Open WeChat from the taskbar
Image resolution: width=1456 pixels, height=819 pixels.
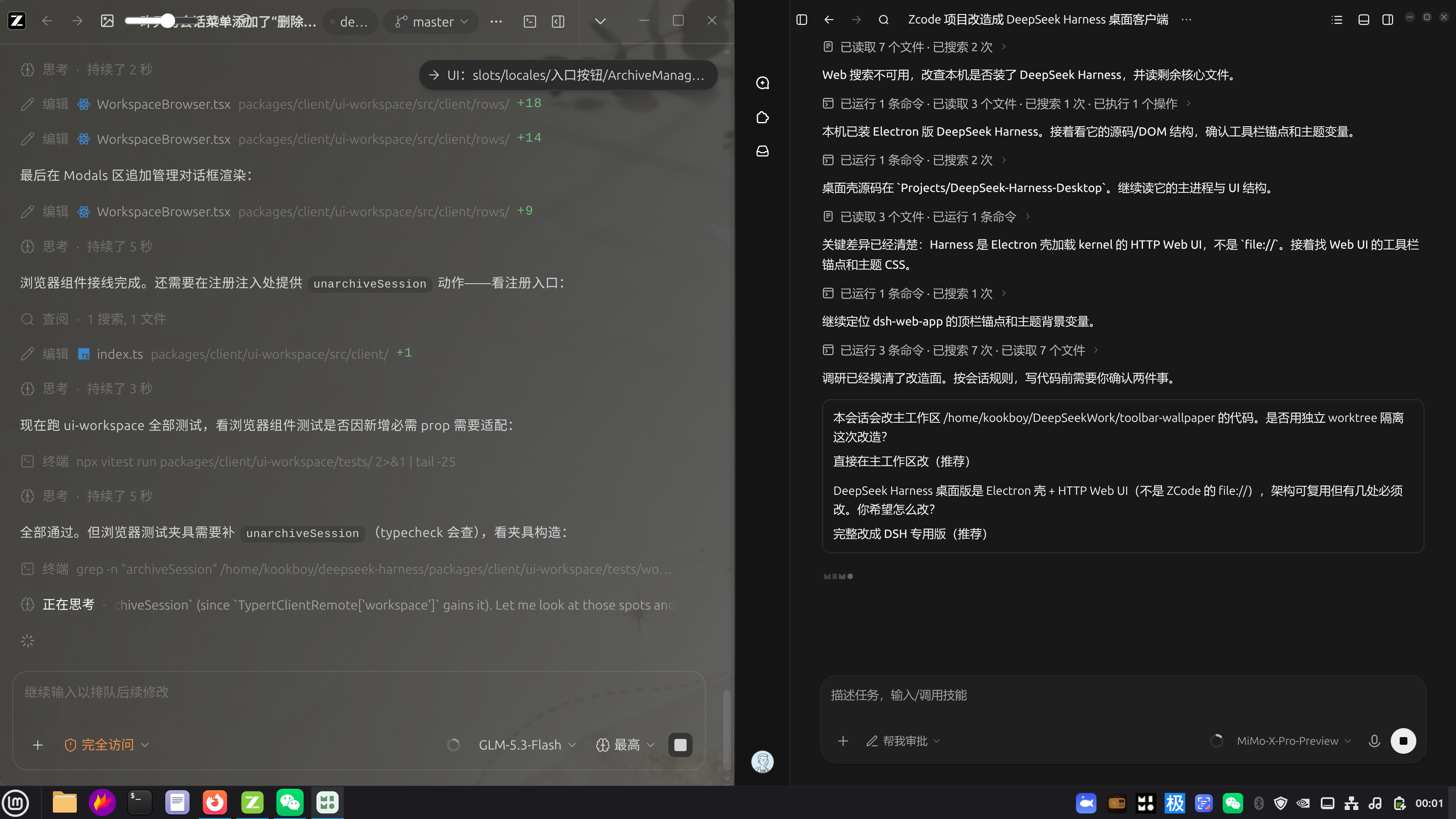(290, 802)
